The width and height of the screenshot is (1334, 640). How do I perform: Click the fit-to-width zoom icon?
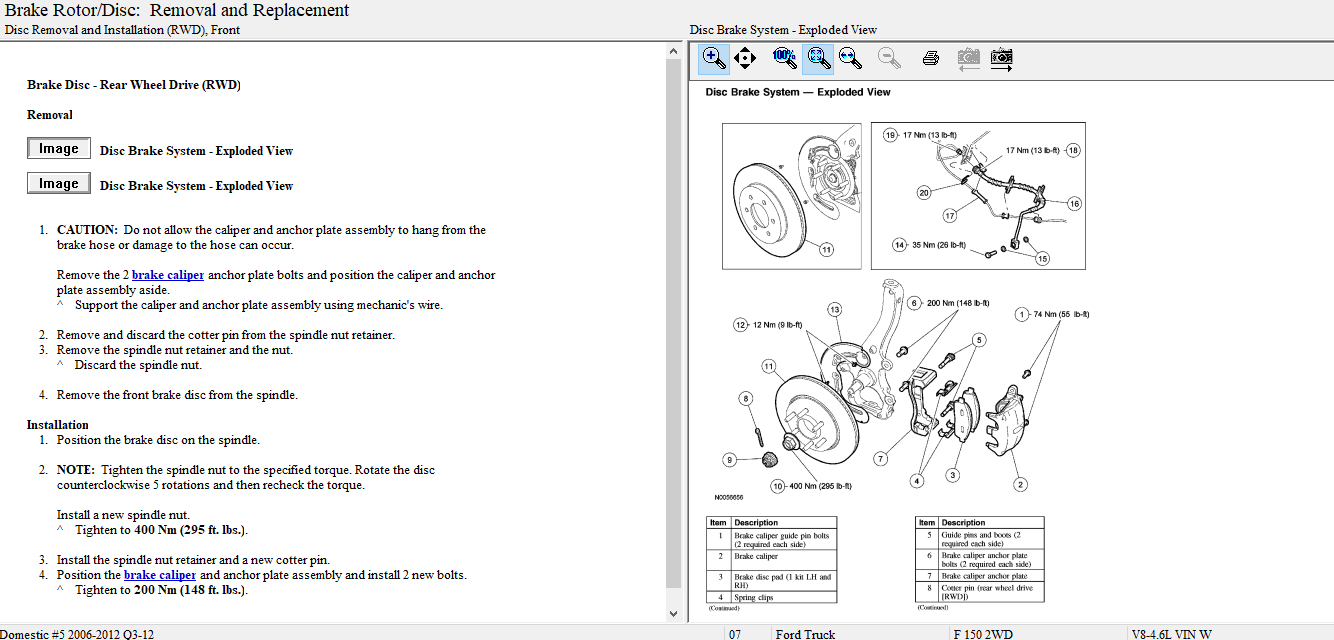click(851, 58)
